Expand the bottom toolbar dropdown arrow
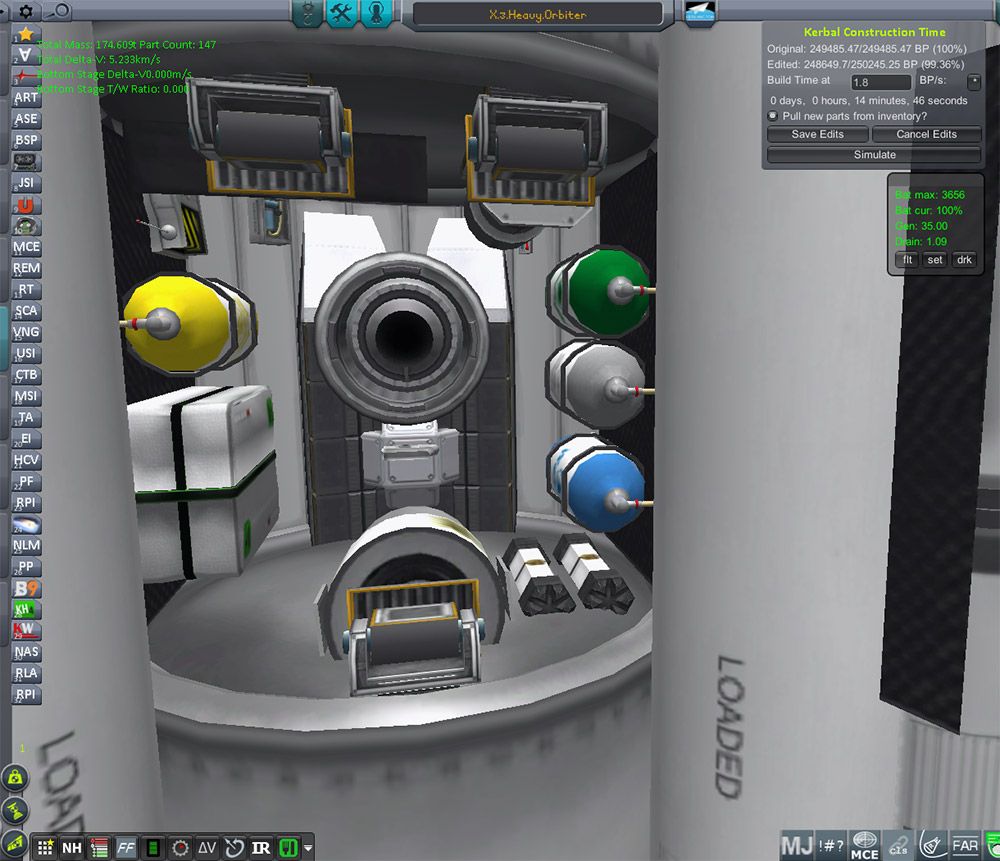The image size is (1000, 861). [x=309, y=848]
